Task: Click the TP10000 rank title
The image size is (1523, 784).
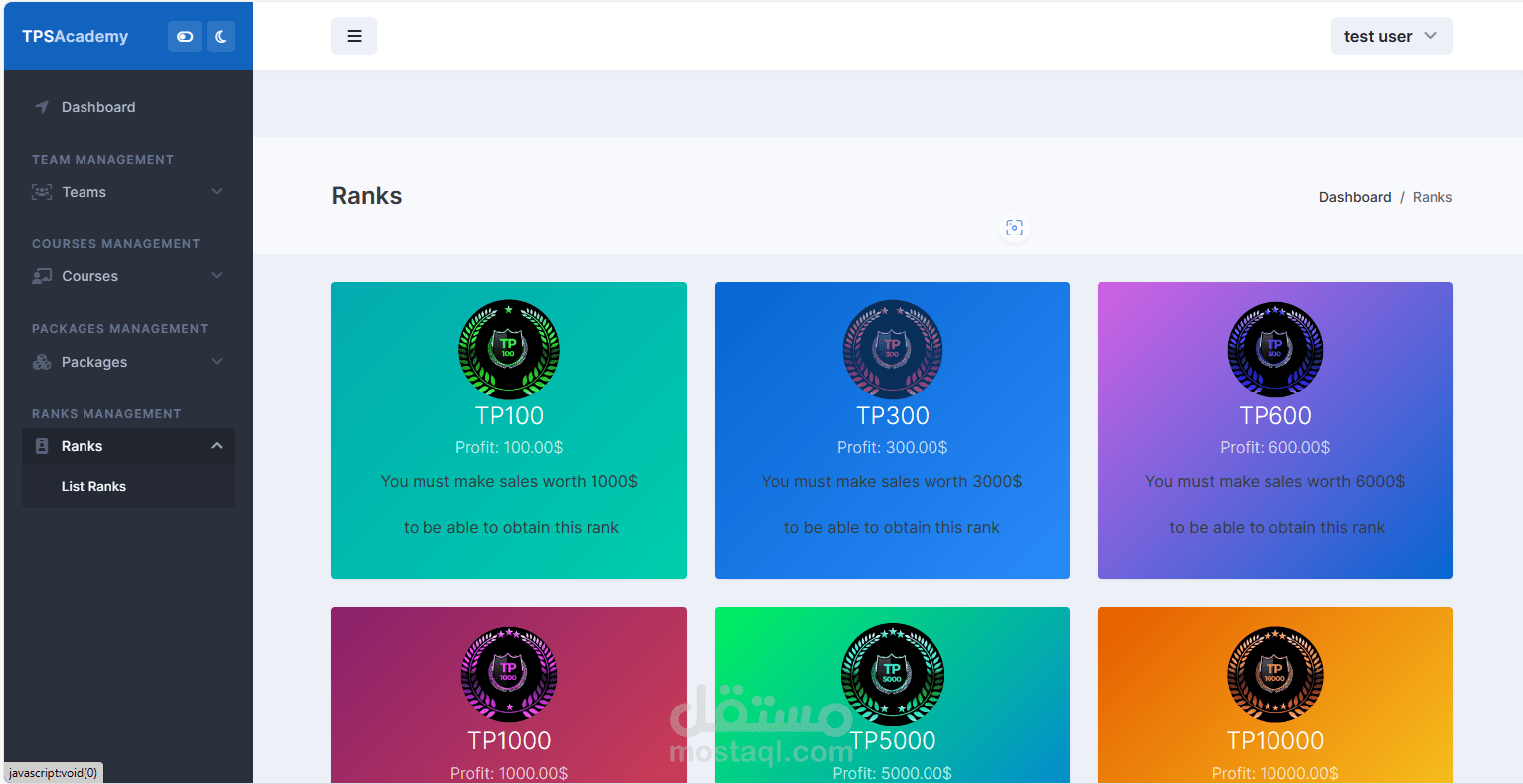Action: point(1275,740)
